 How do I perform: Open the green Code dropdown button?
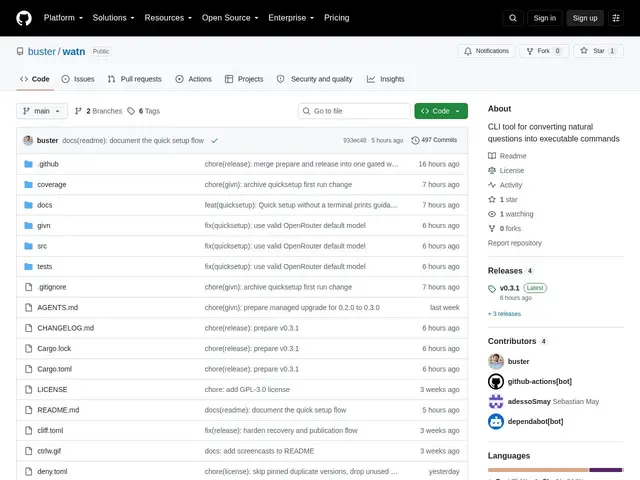click(x=441, y=111)
